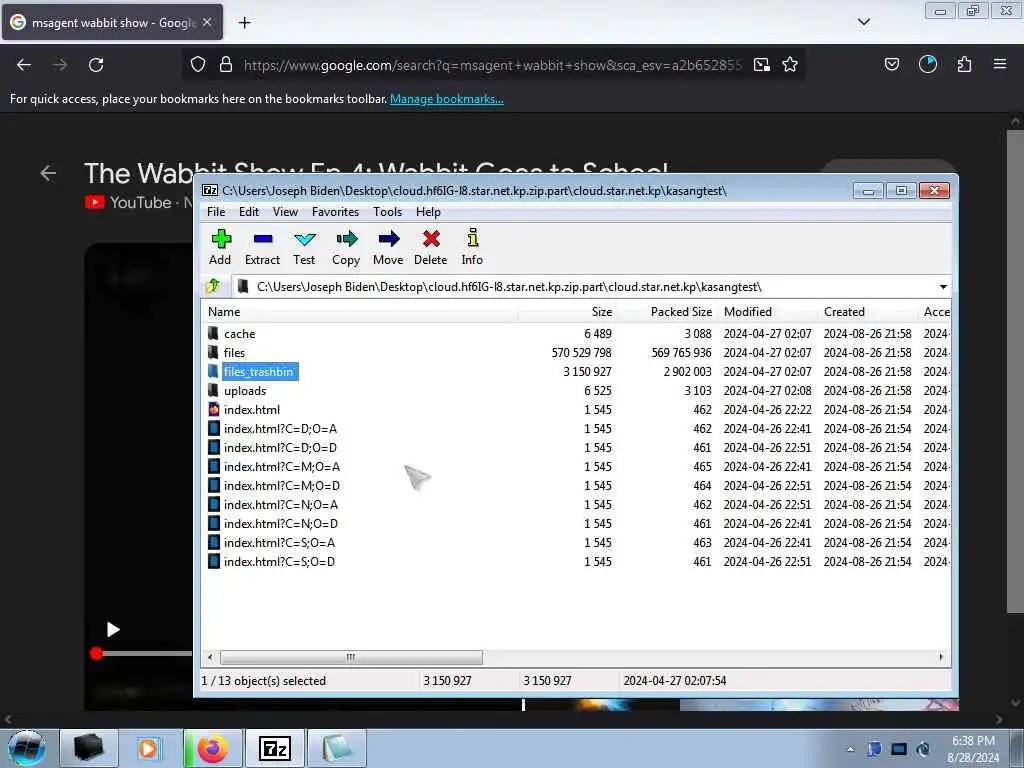Click the scroll right arrow in file list
This screenshot has width=1024, height=768.
[x=941, y=657]
